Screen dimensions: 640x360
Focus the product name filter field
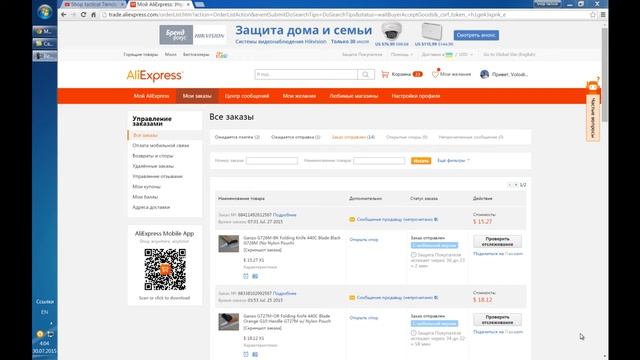coord(379,161)
